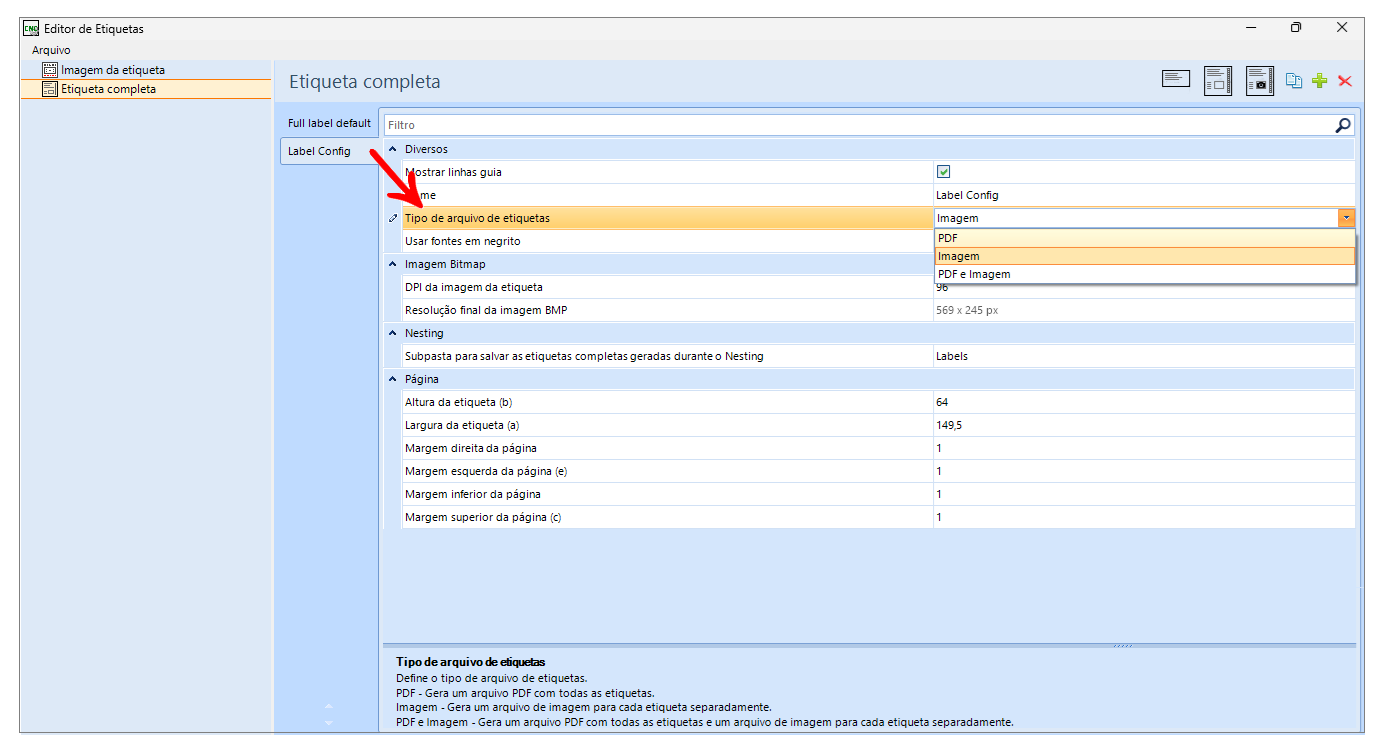The image size is (1384, 744).
Task: Choose PDF e Imagem from the dropdown list
Action: click(x=1145, y=274)
